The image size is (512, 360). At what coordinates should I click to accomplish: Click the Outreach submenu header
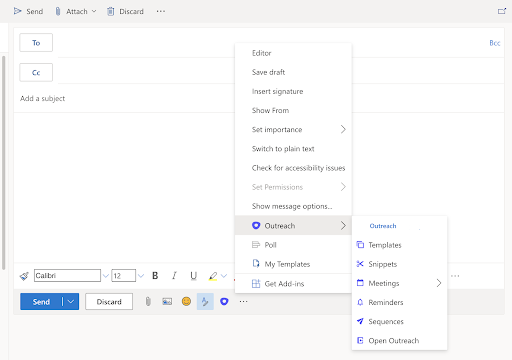coord(383,226)
